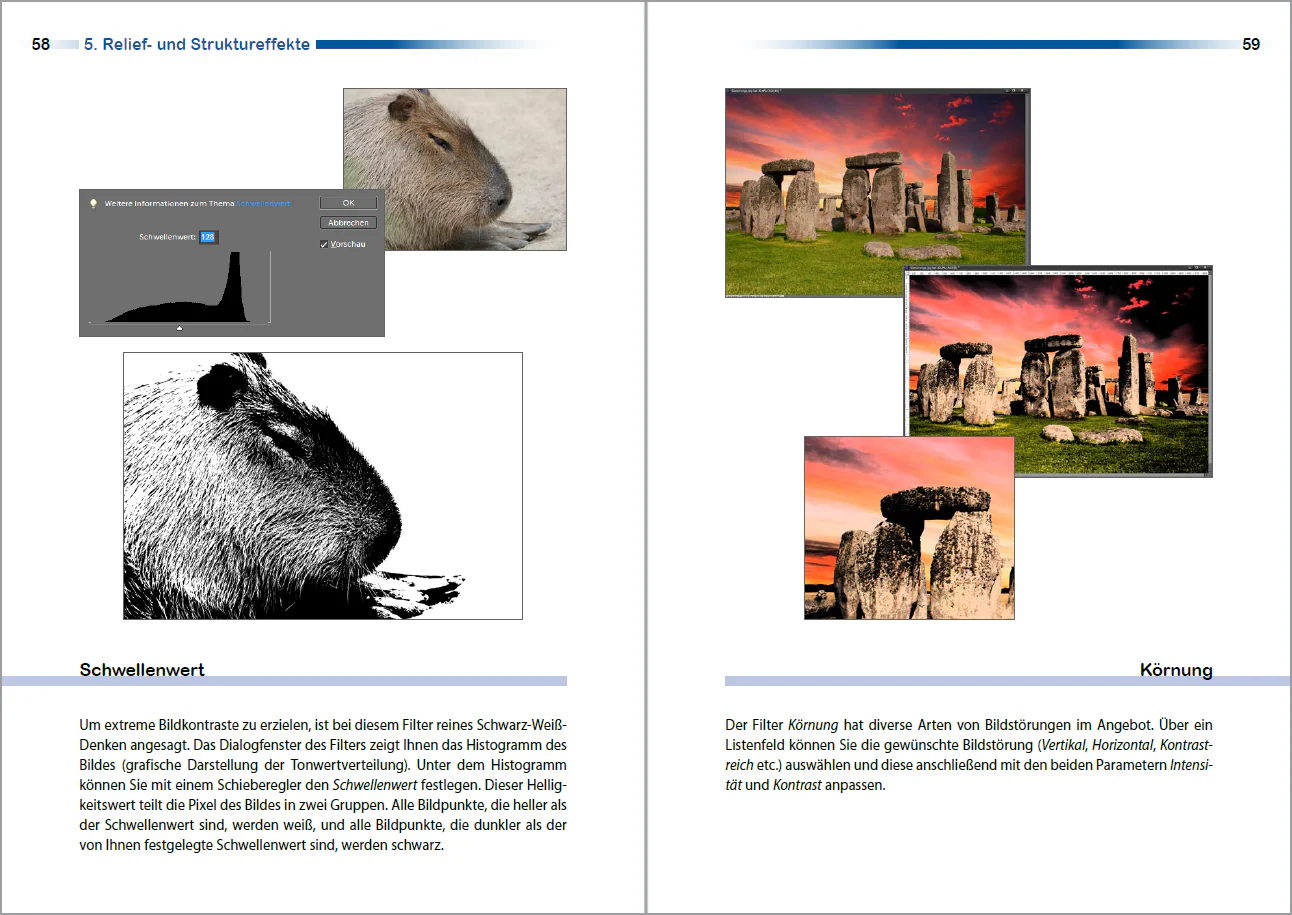This screenshot has width=1292, height=915.
Task: Click the Abbrechen button
Action: (348, 223)
